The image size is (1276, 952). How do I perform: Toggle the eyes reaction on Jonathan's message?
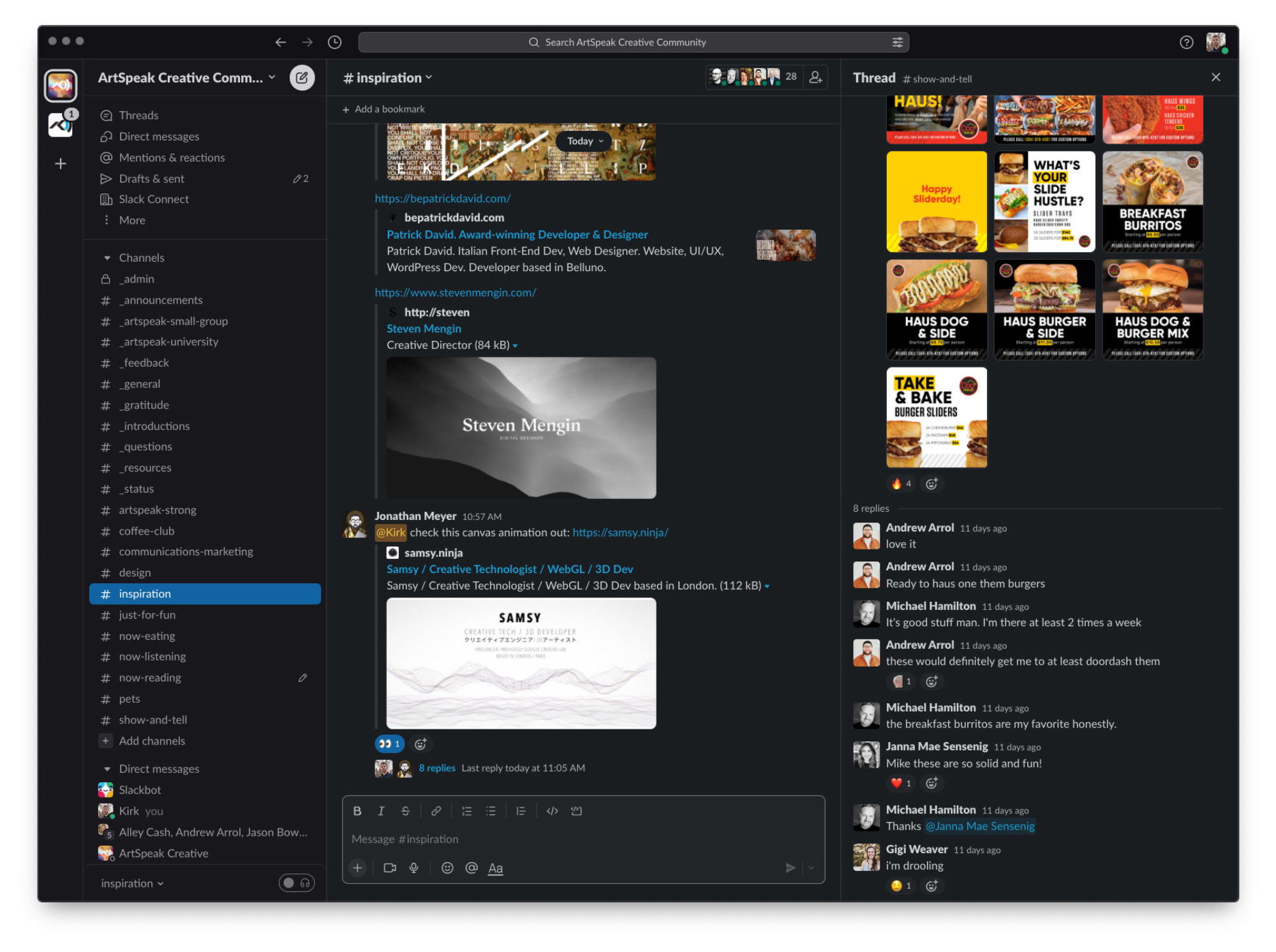pos(389,744)
